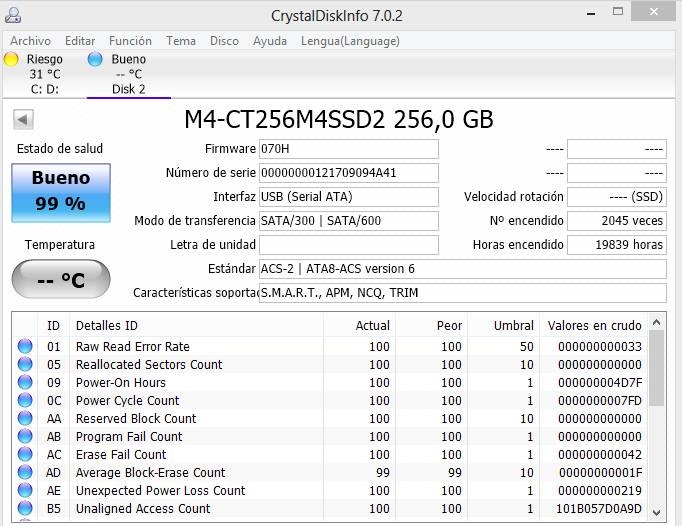Click the Estándar field ACS-2
Viewport: 682px width, 526px height.
point(463,268)
